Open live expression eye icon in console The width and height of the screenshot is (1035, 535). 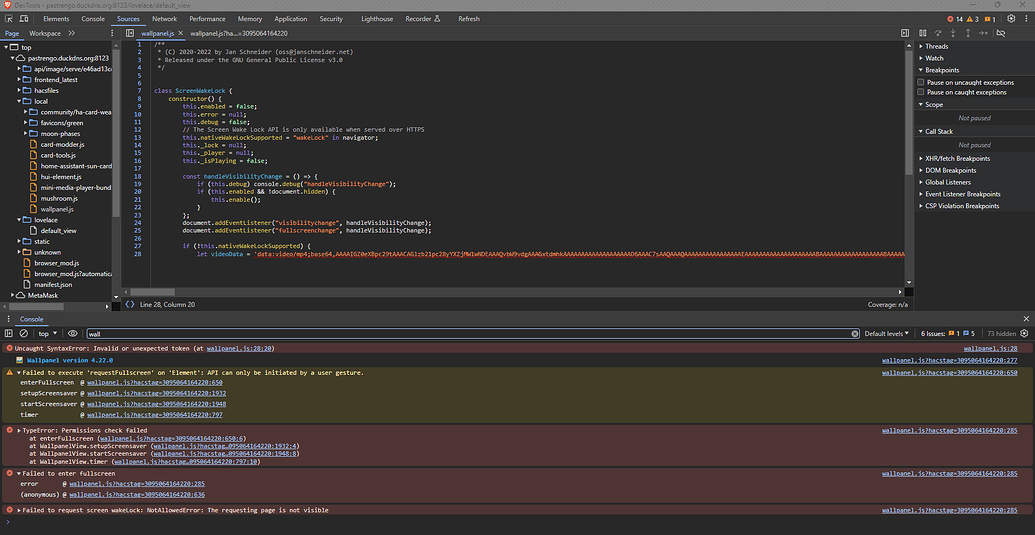pos(72,333)
